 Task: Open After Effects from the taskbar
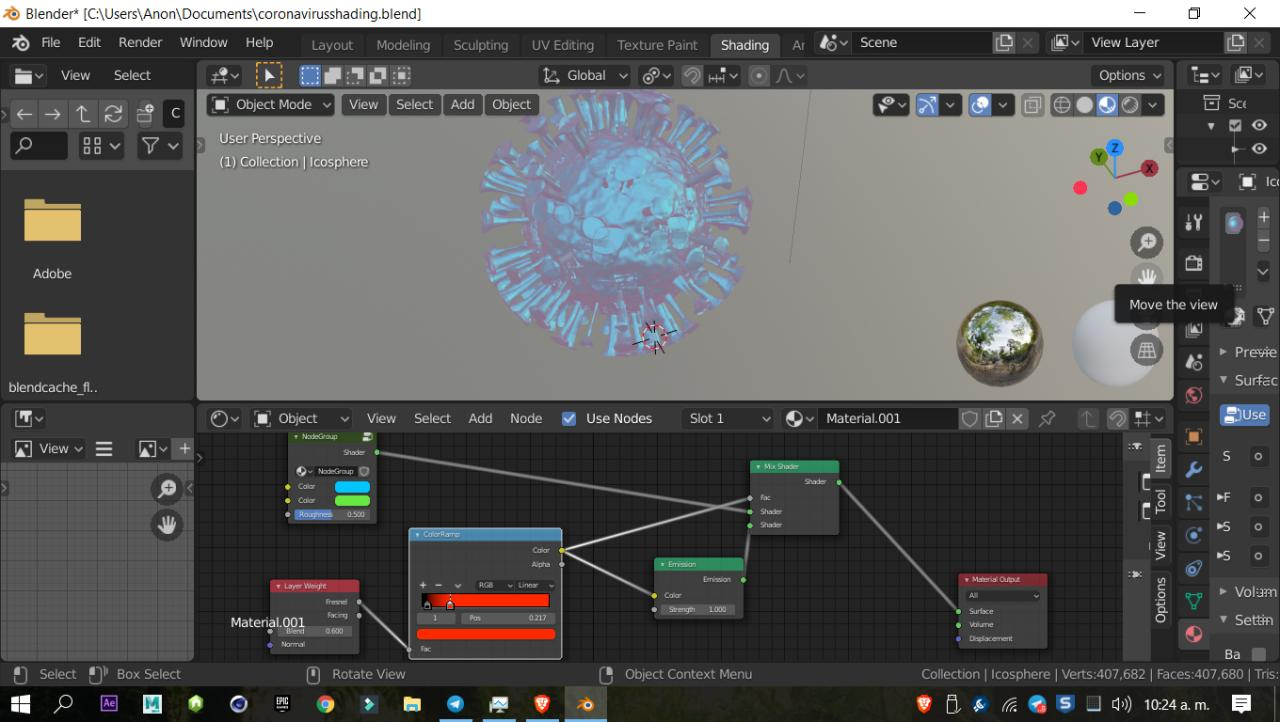(x=109, y=704)
